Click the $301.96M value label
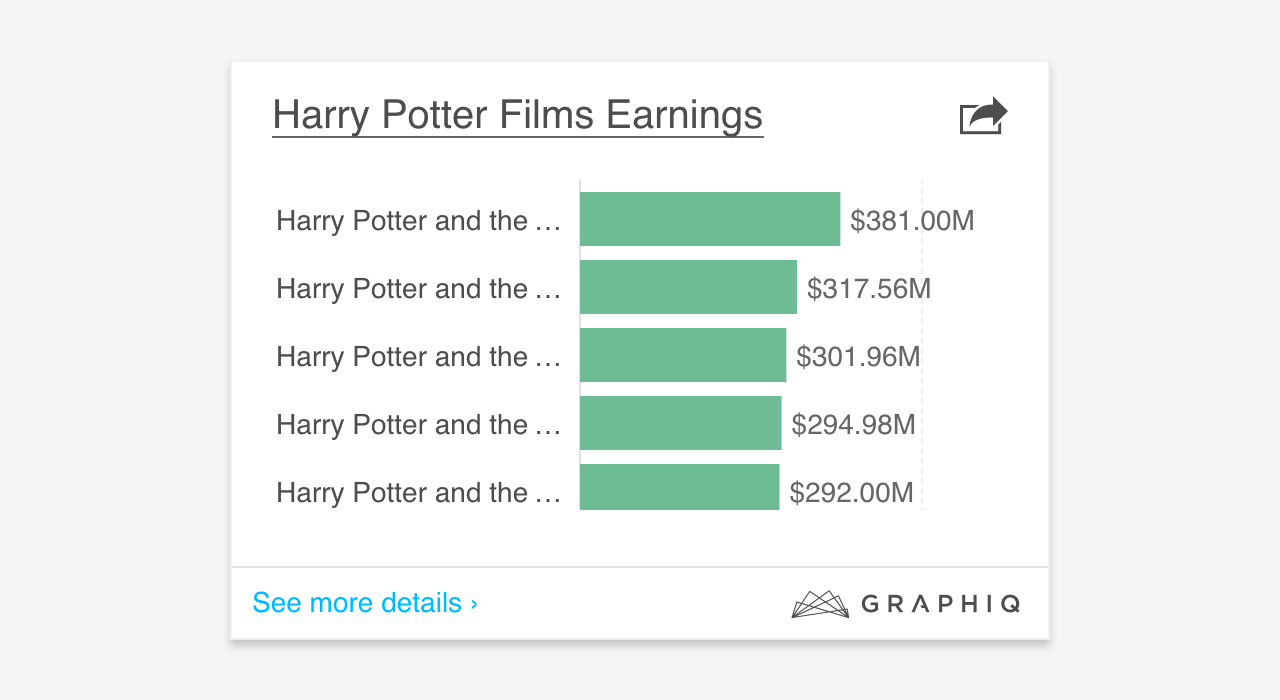This screenshot has width=1280, height=700. 858,357
